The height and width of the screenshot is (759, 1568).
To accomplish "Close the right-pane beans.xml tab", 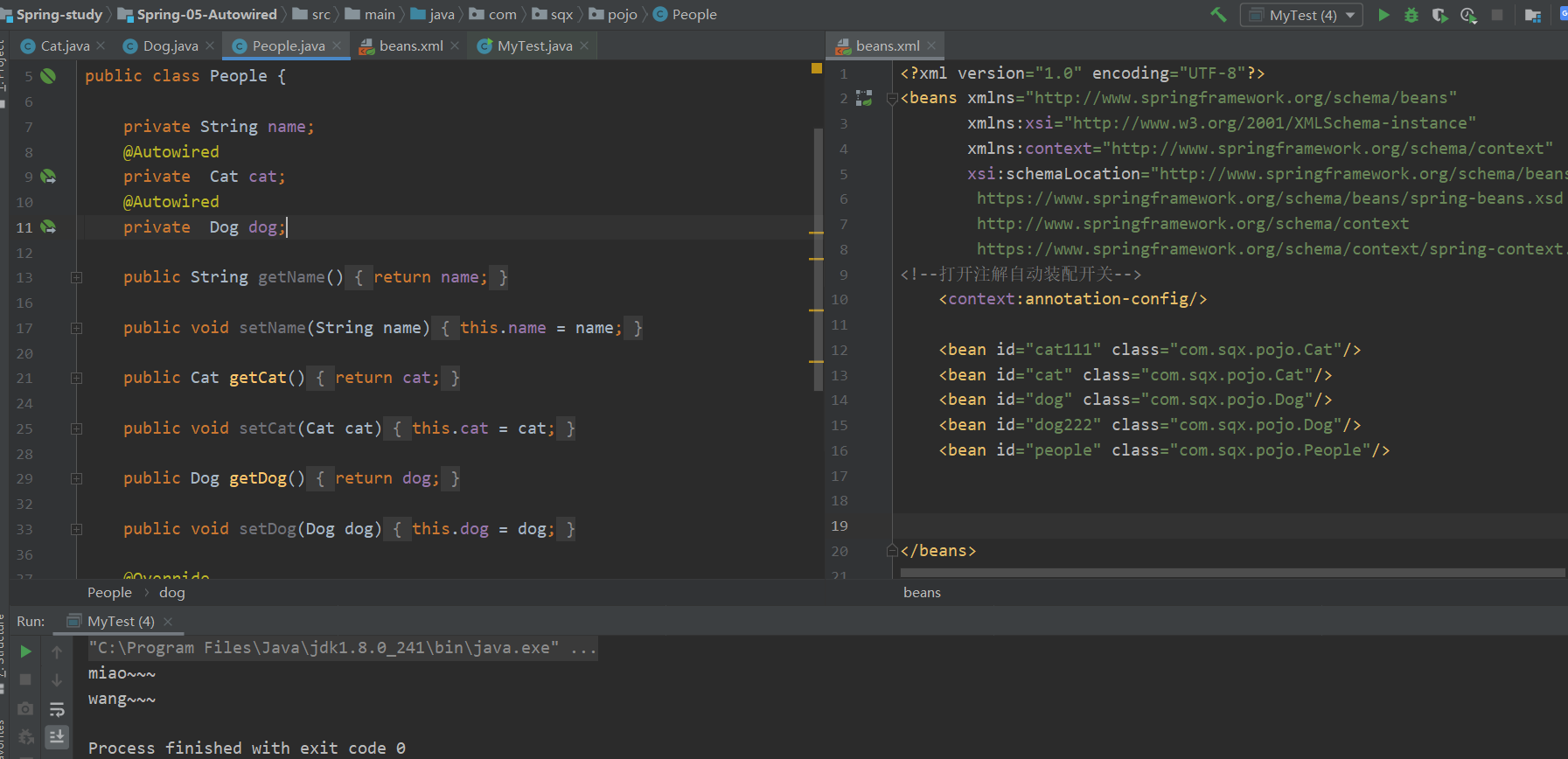I will coord(931,45).
